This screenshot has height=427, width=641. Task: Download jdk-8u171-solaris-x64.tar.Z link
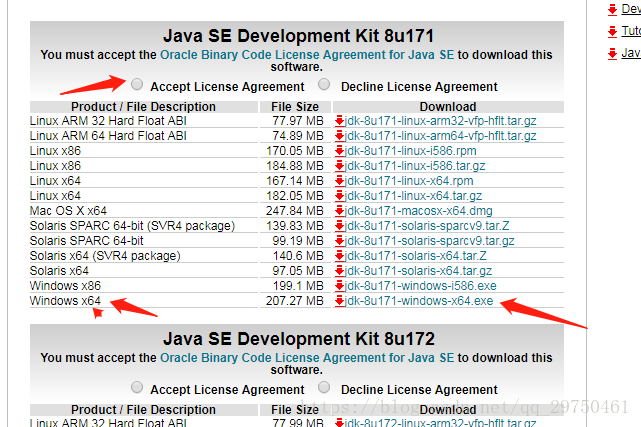click(x=416, y=256)
